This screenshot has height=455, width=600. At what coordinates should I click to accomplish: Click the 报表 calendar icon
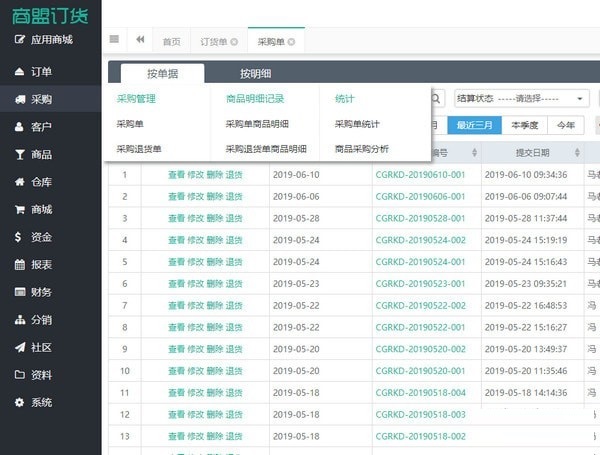20,265
